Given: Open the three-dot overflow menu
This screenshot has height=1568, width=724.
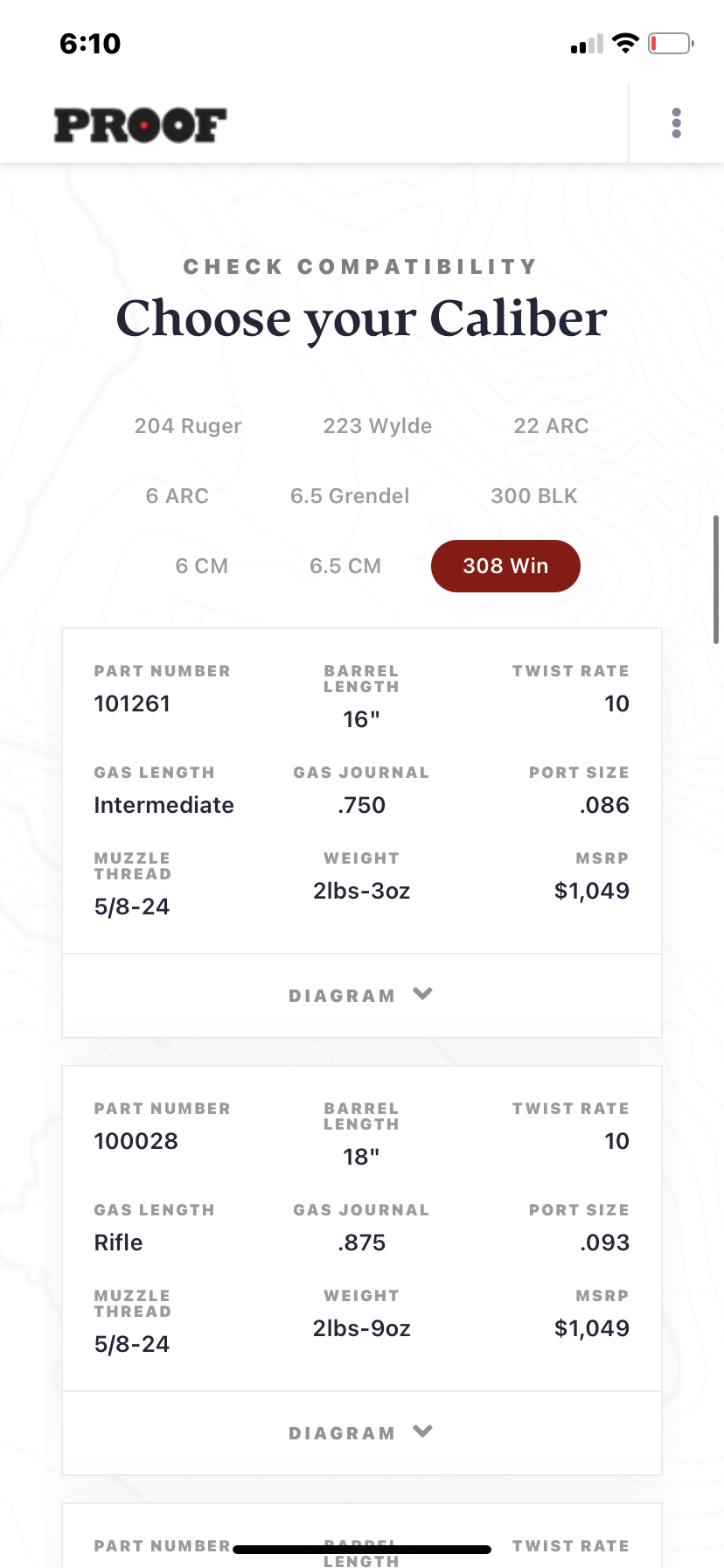Looking at the screenshot, I should click(x=676, y=123).
